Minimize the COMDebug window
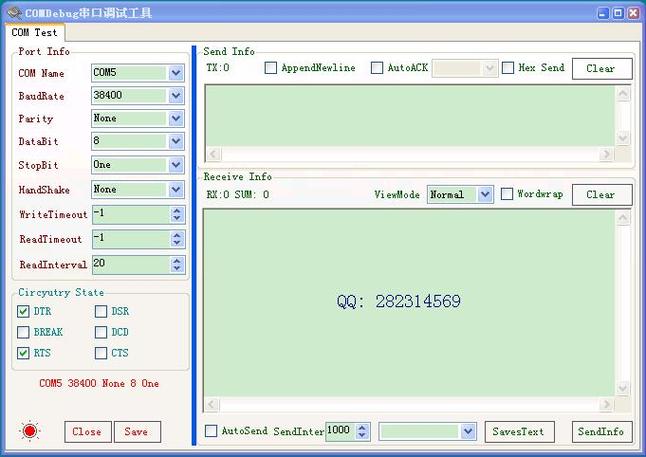646x457 pixels. (x=603, y=13)
